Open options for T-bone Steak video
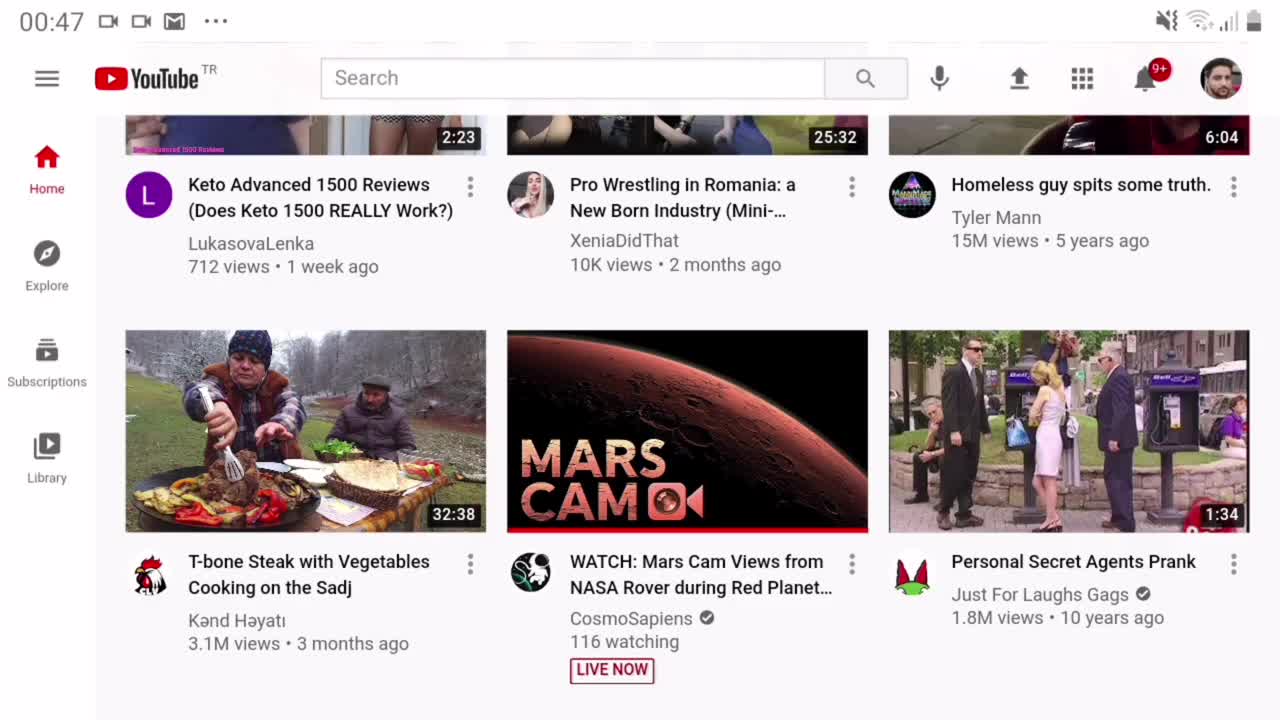 [470, 564]
